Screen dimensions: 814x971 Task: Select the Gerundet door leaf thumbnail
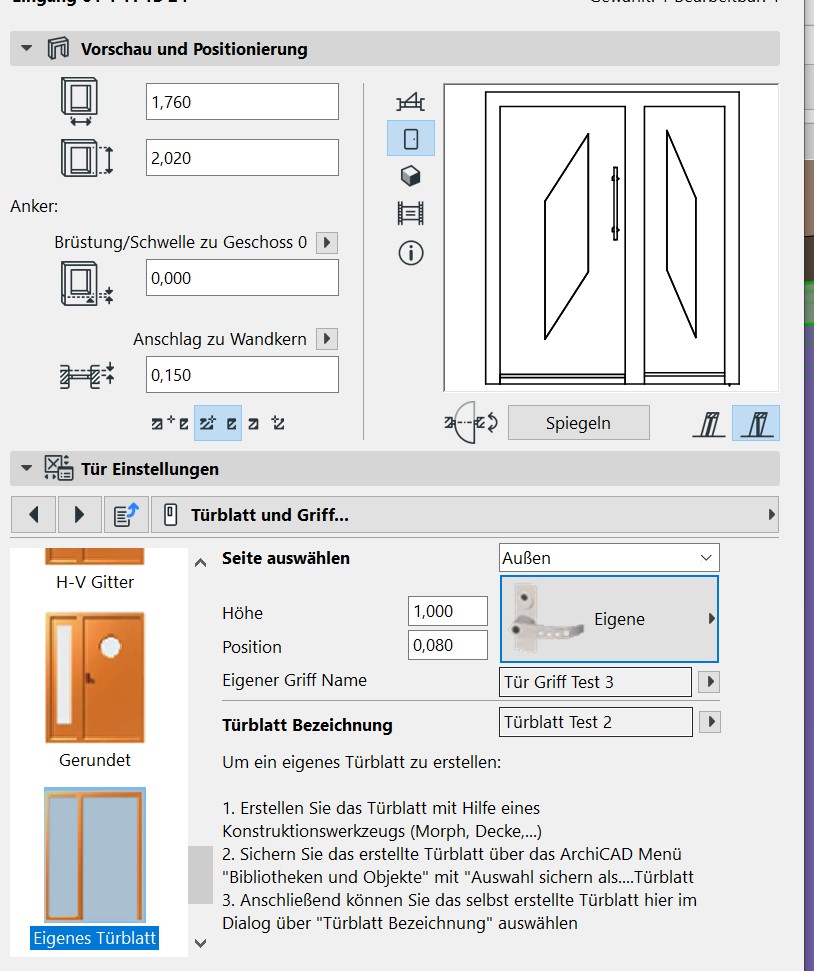[94, 678]
